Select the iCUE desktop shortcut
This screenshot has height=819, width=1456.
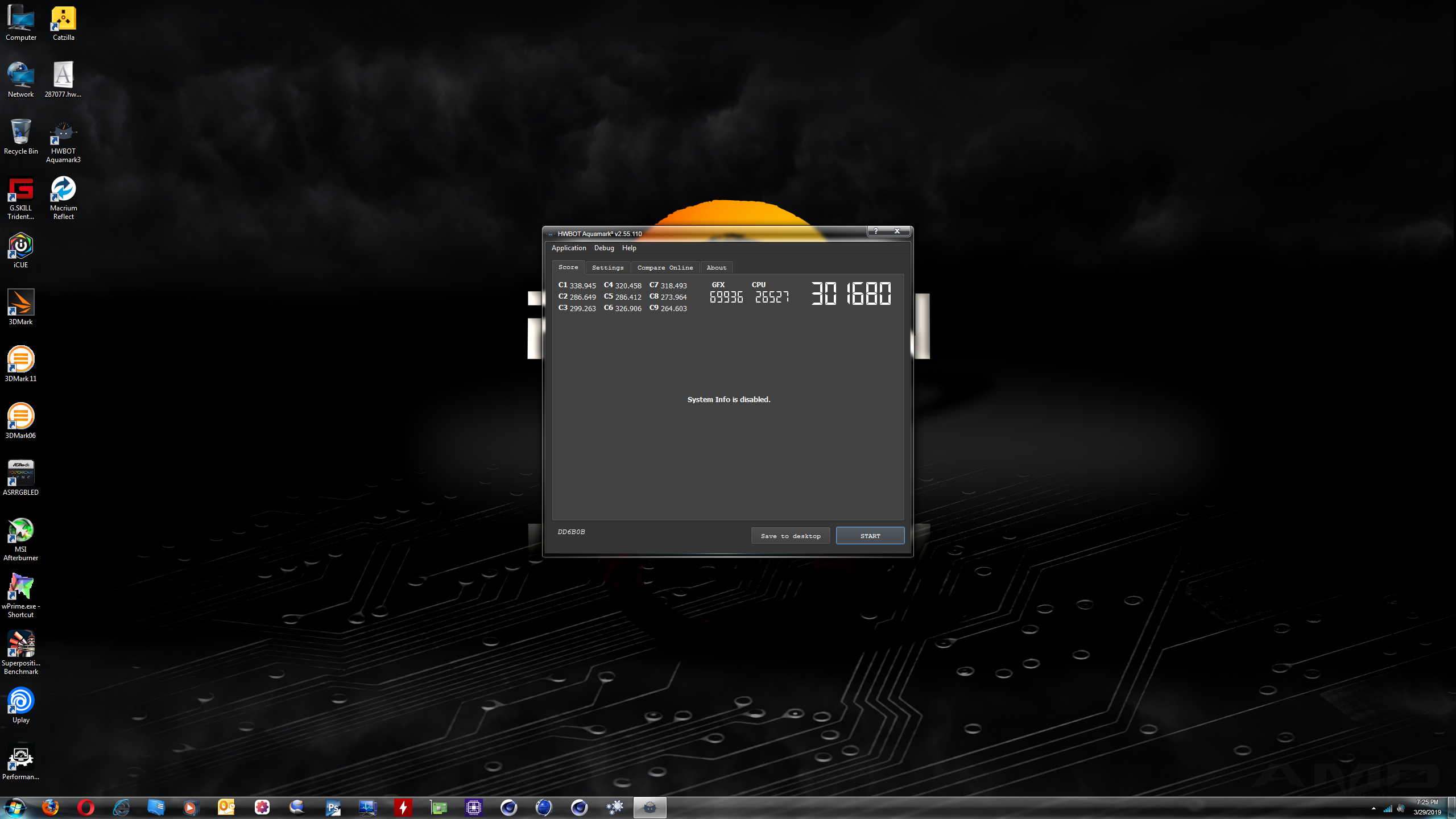click(x=21, y=251)
